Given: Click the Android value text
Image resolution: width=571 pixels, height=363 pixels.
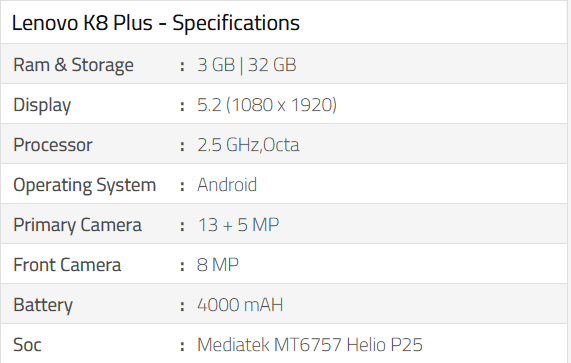Looking at the screenshot, I should [x=227, y=185].
